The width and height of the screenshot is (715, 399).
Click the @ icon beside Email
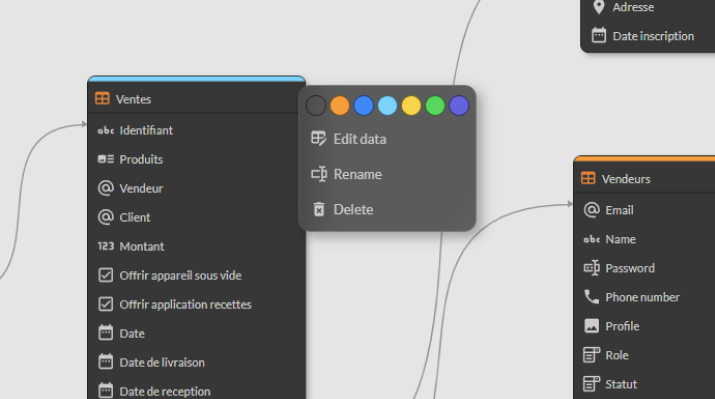pos(592,210)
